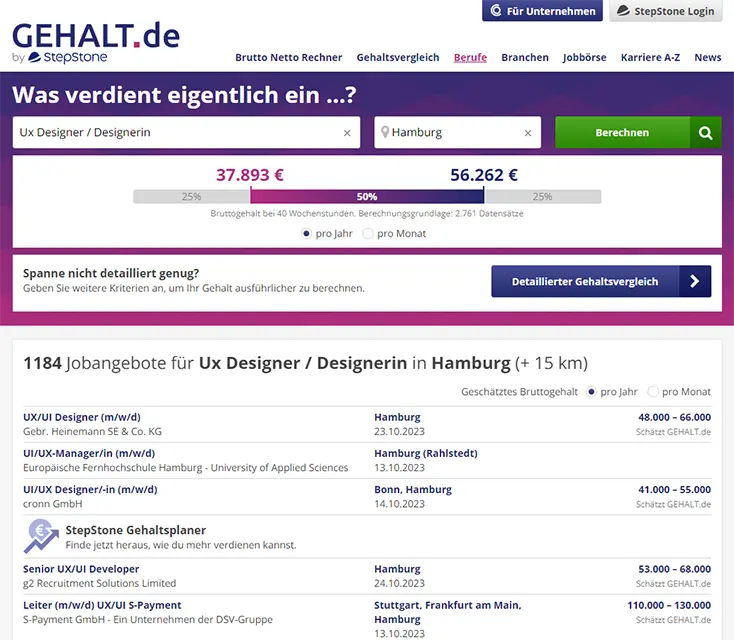Image resolution: width=734 pixels, height=640 pixels.
Task: Open Jobbörse menu item
Action: pyautogui.click(x=584, y=58)
